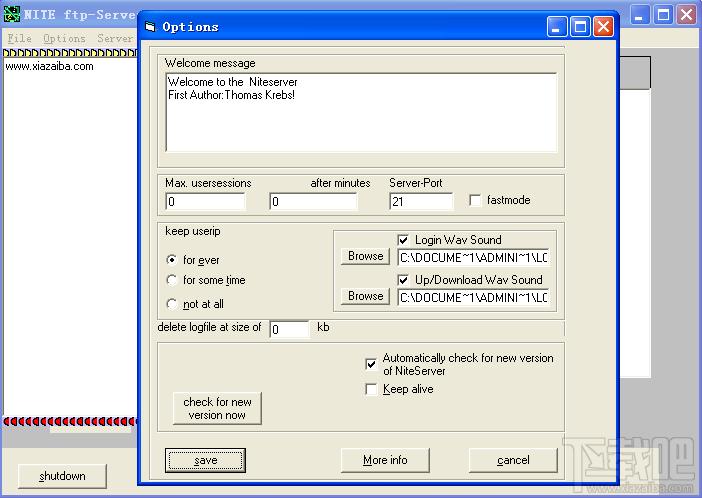Enable the fastmode checkbox

click(475, 200)
